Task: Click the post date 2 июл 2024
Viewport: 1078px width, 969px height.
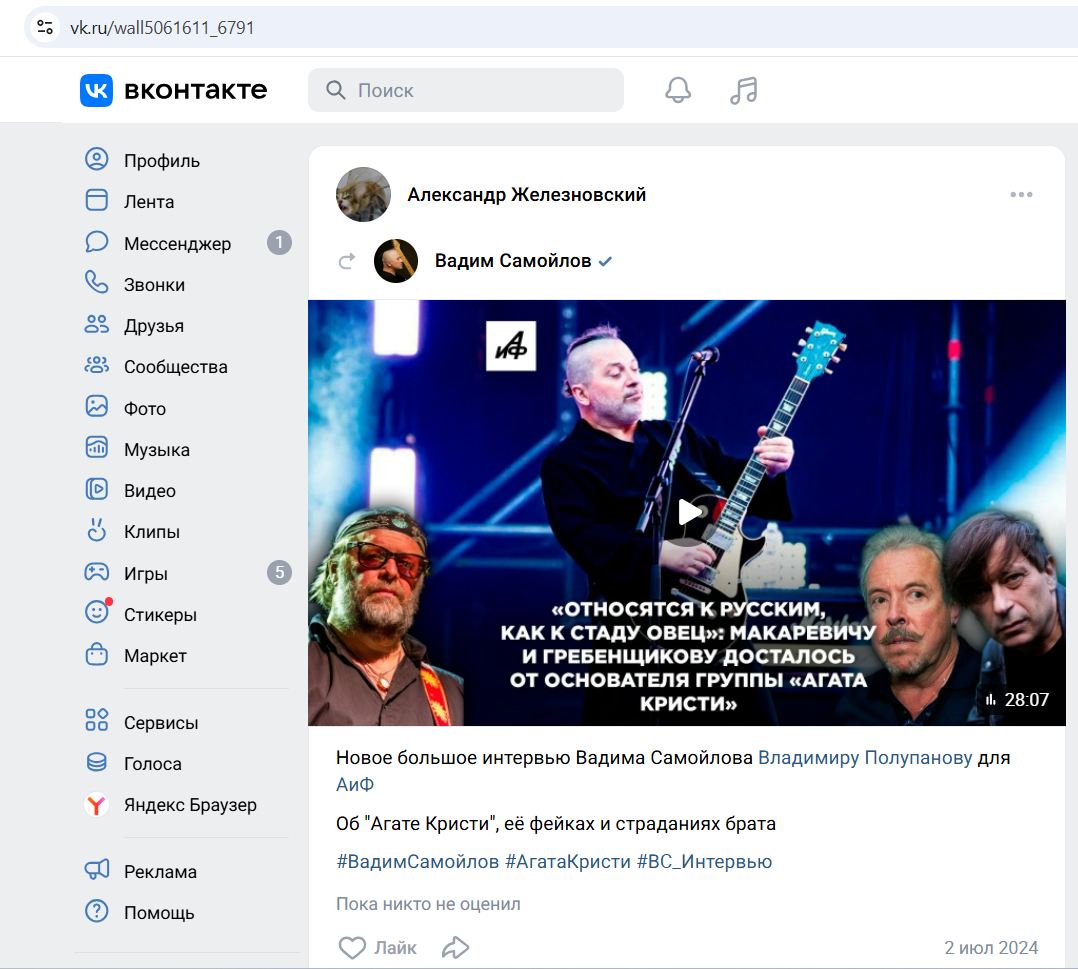Action: point(991,948)
